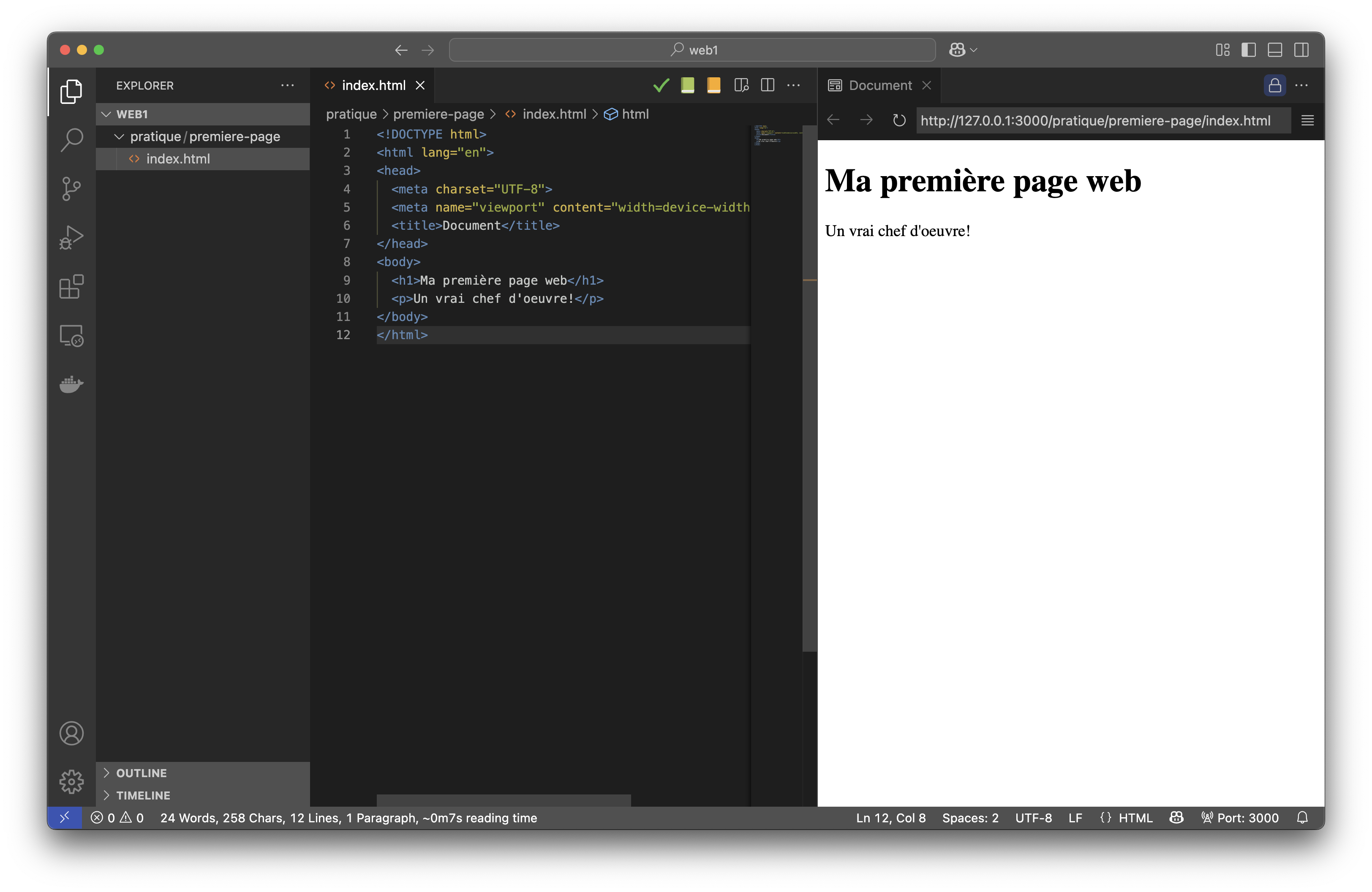Image resolution: width=1372 pixels, height=892 pixels.
Task: Open the Explorer view in activity bar
Action: tap(71, 92)
